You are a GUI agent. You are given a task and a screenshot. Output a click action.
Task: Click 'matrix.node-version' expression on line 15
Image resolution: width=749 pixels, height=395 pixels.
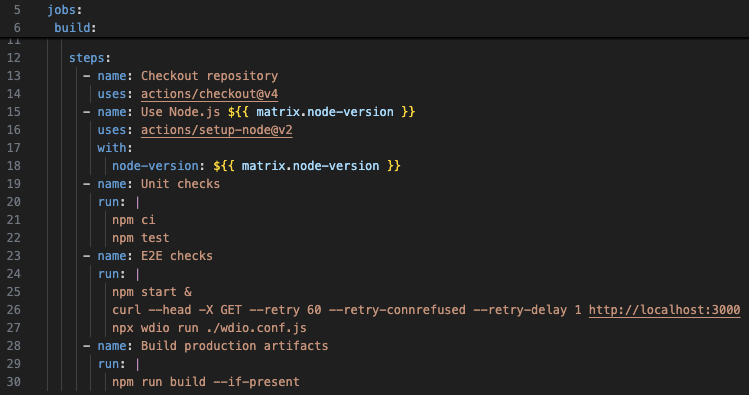325,112
